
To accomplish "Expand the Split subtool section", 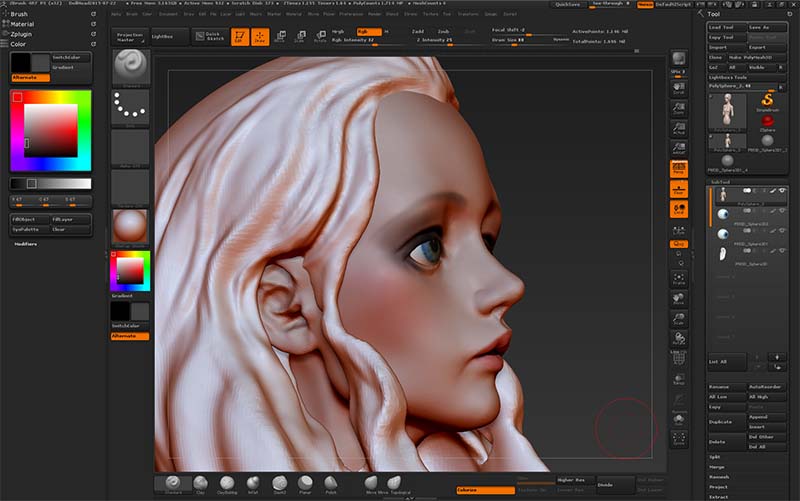I will (715, 457).
